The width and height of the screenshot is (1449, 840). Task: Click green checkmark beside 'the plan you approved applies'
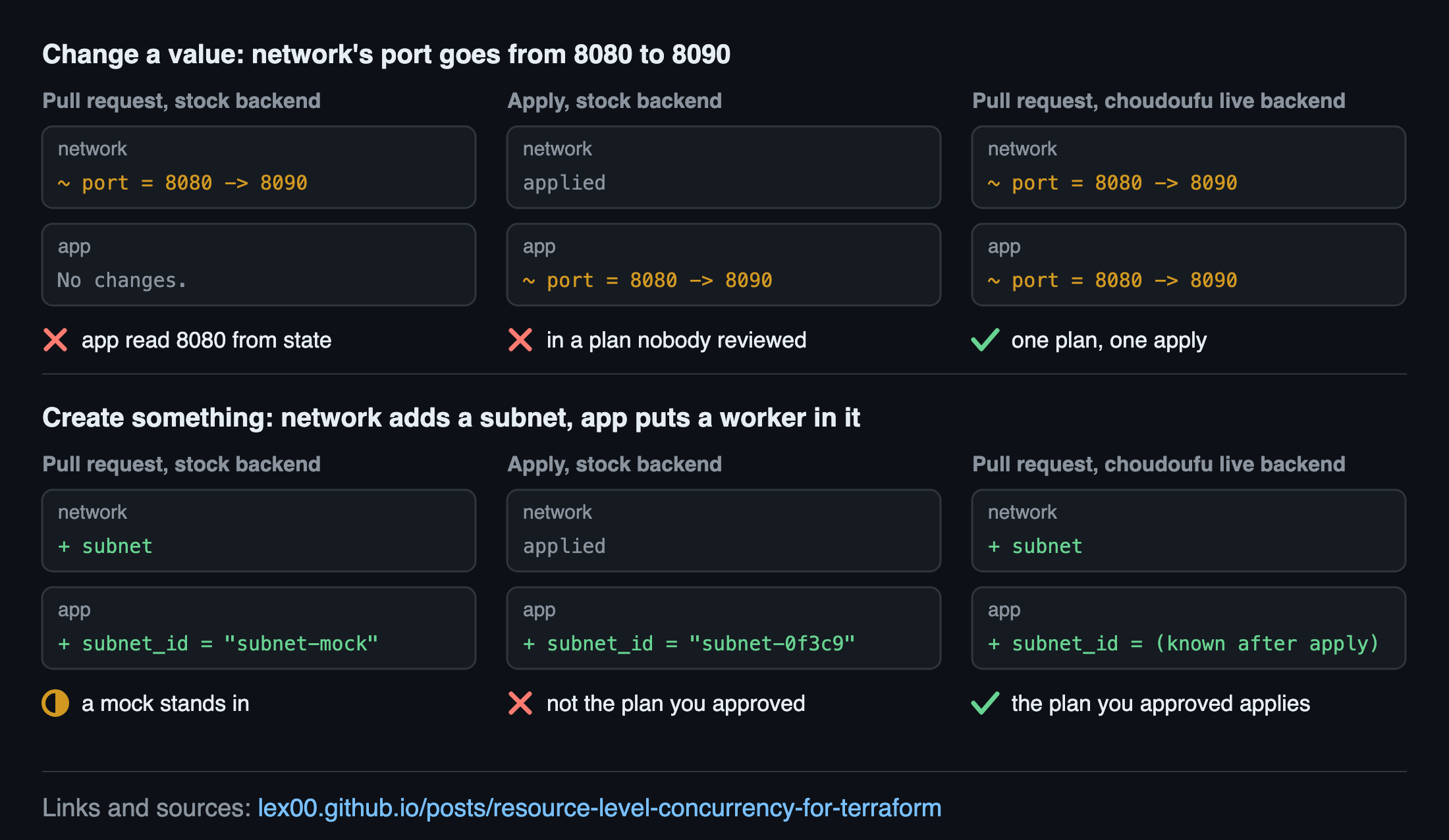[985, 703]
